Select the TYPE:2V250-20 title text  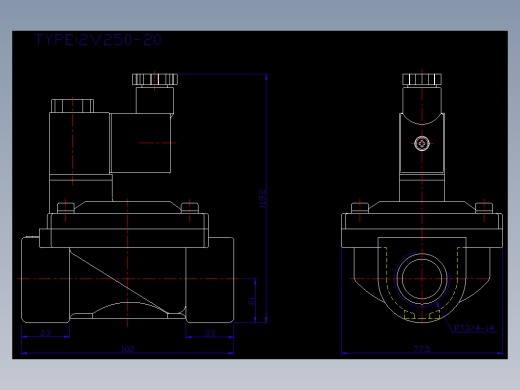[x=98, y=40]
